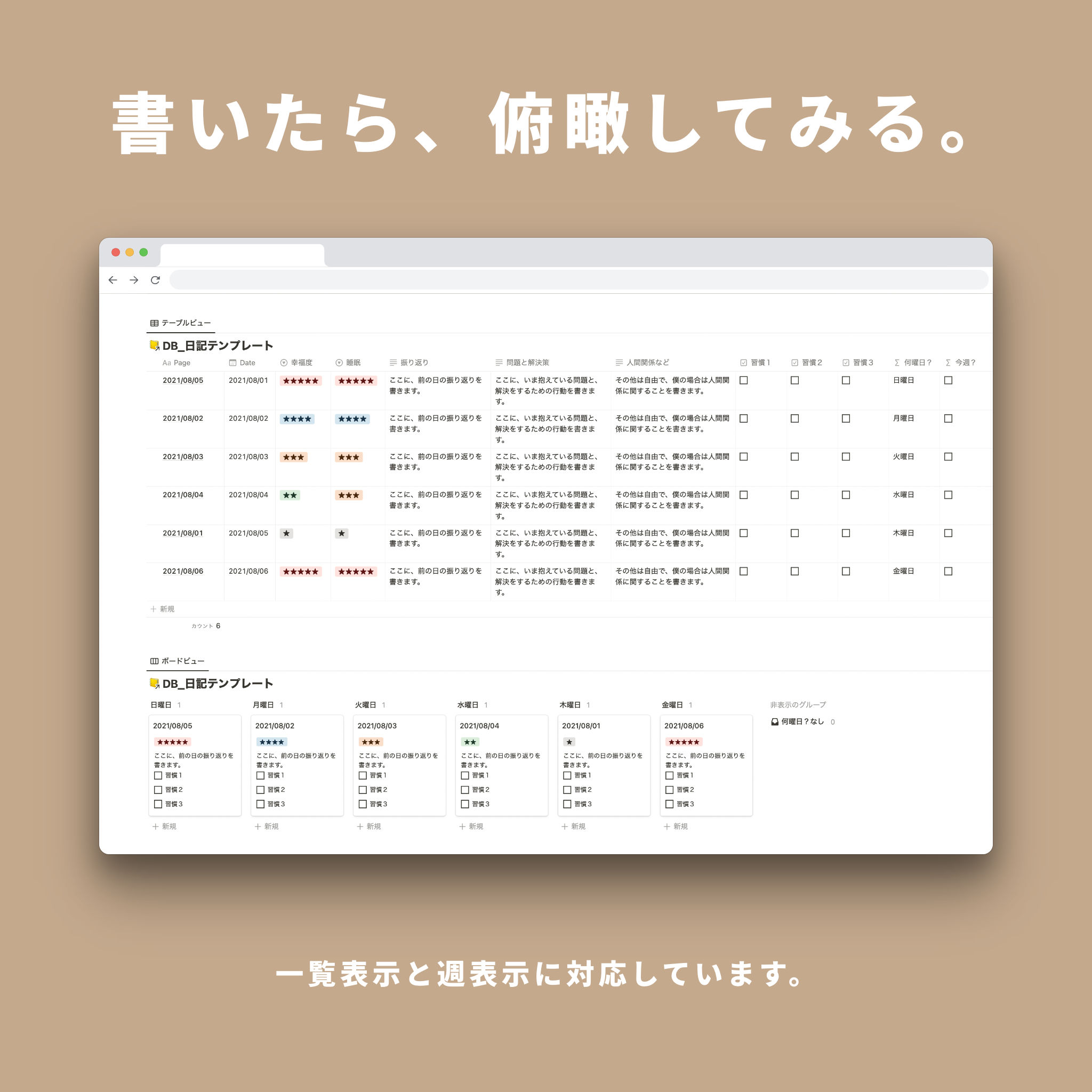The height and width of the screenshot is (1092, 1092).
Task: Click the yellow window minimize dot
Action: pos(130,252)
